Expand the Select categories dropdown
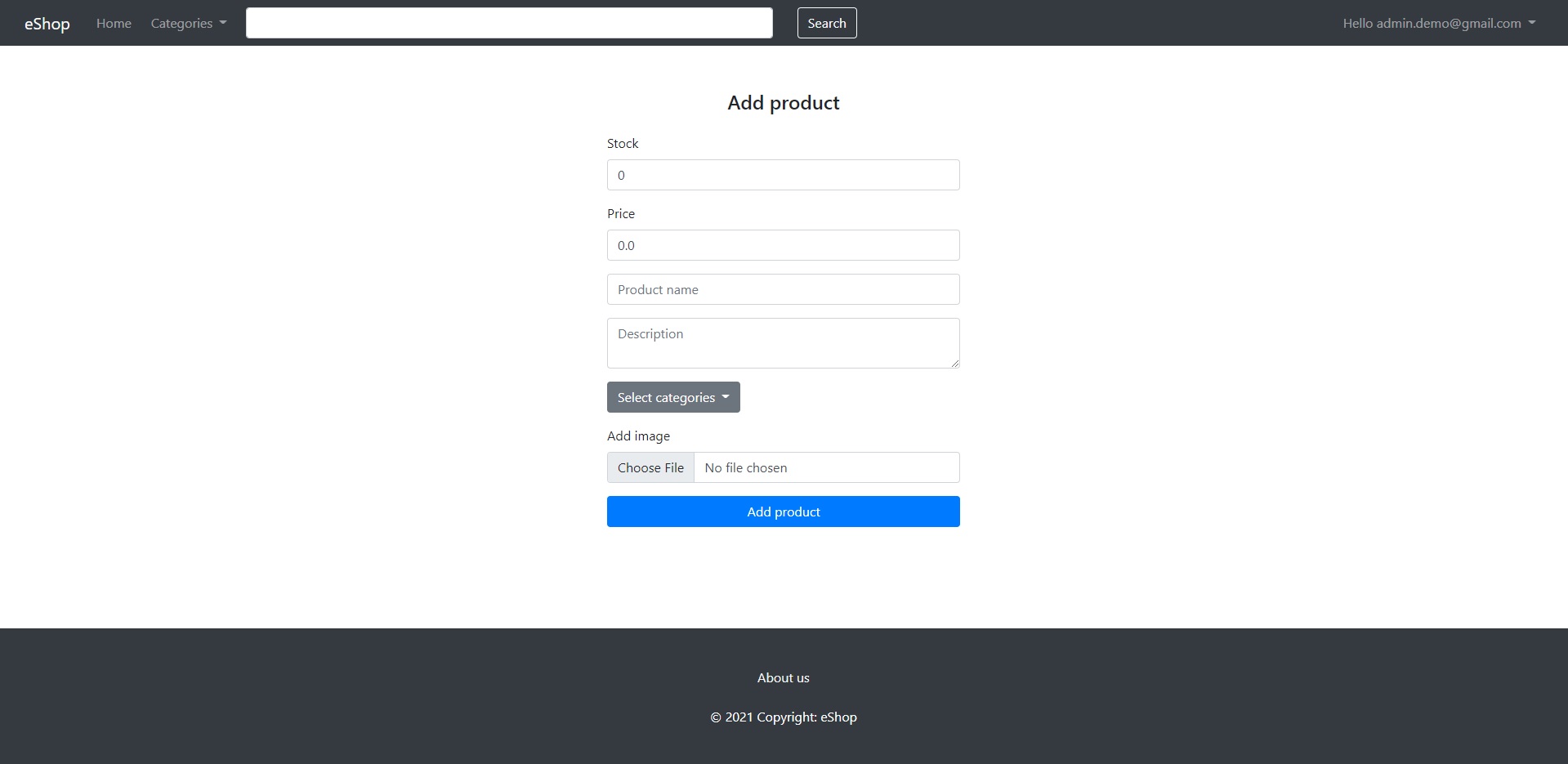Image resolution: width=1568 pixels, height=764 pixels. pyautogui.click(x=672, y=397)
